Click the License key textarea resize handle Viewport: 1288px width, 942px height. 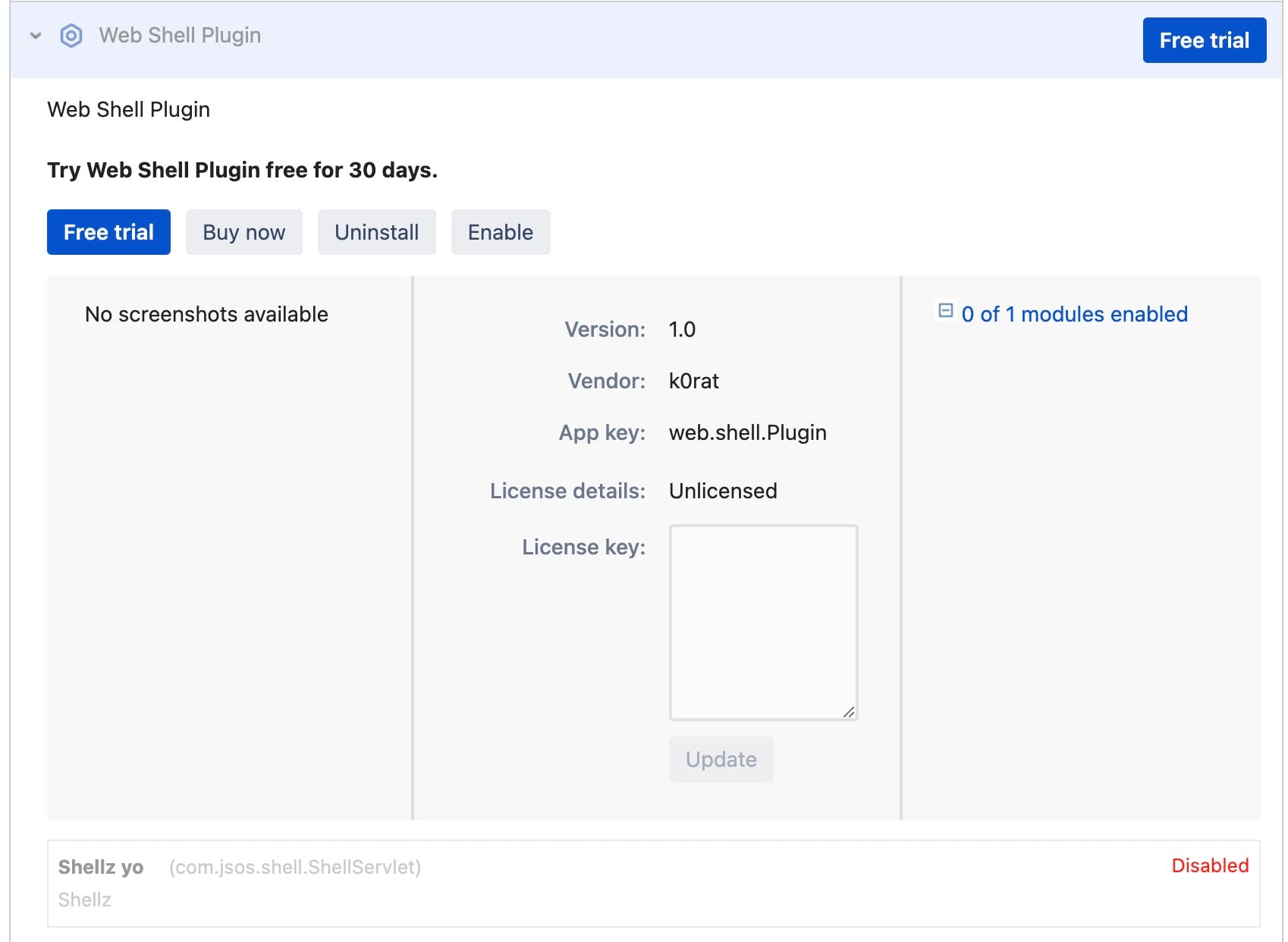coord(849,711)
